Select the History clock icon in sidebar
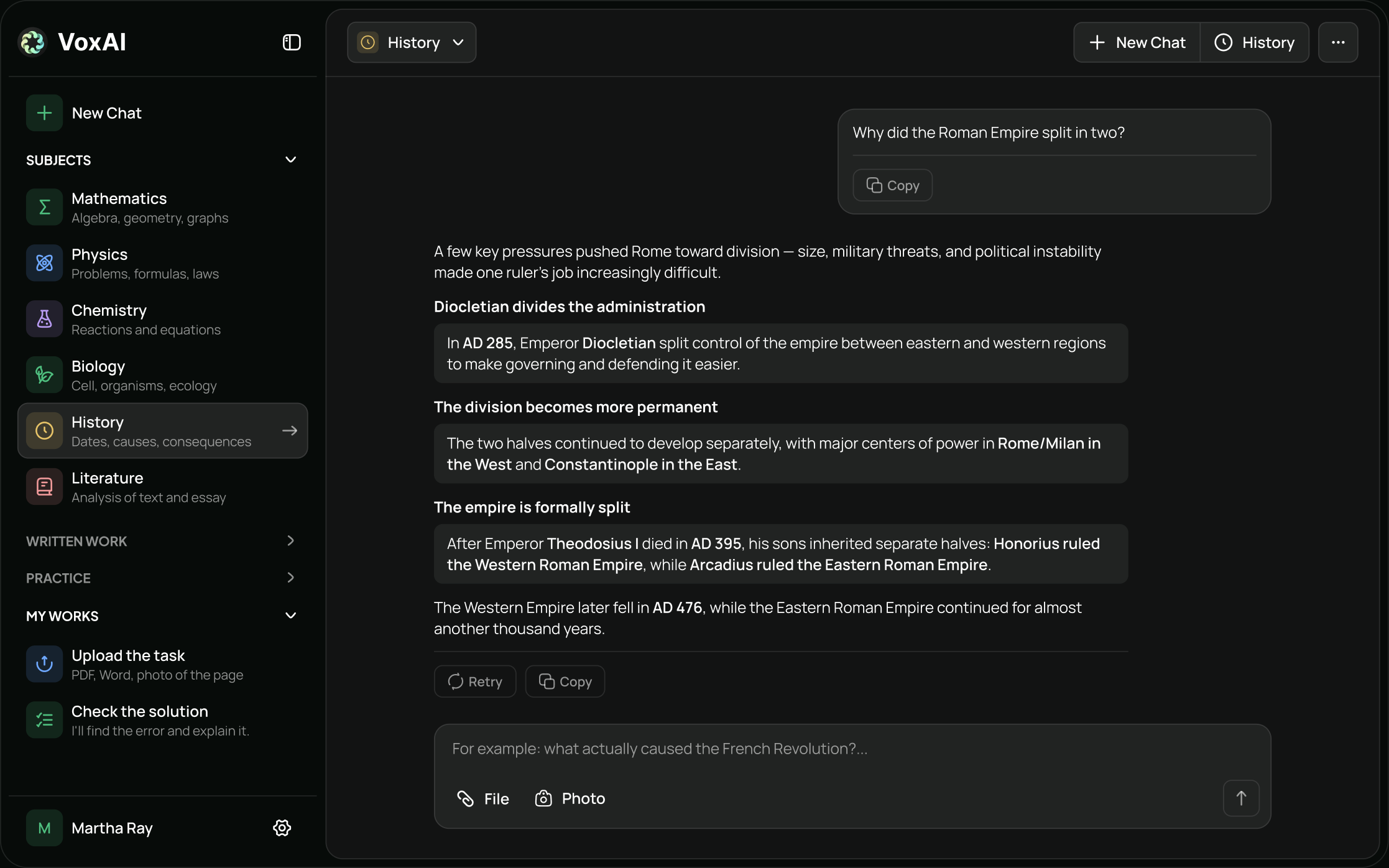This screenshot has height=868, width=1389. coord(44,431)
